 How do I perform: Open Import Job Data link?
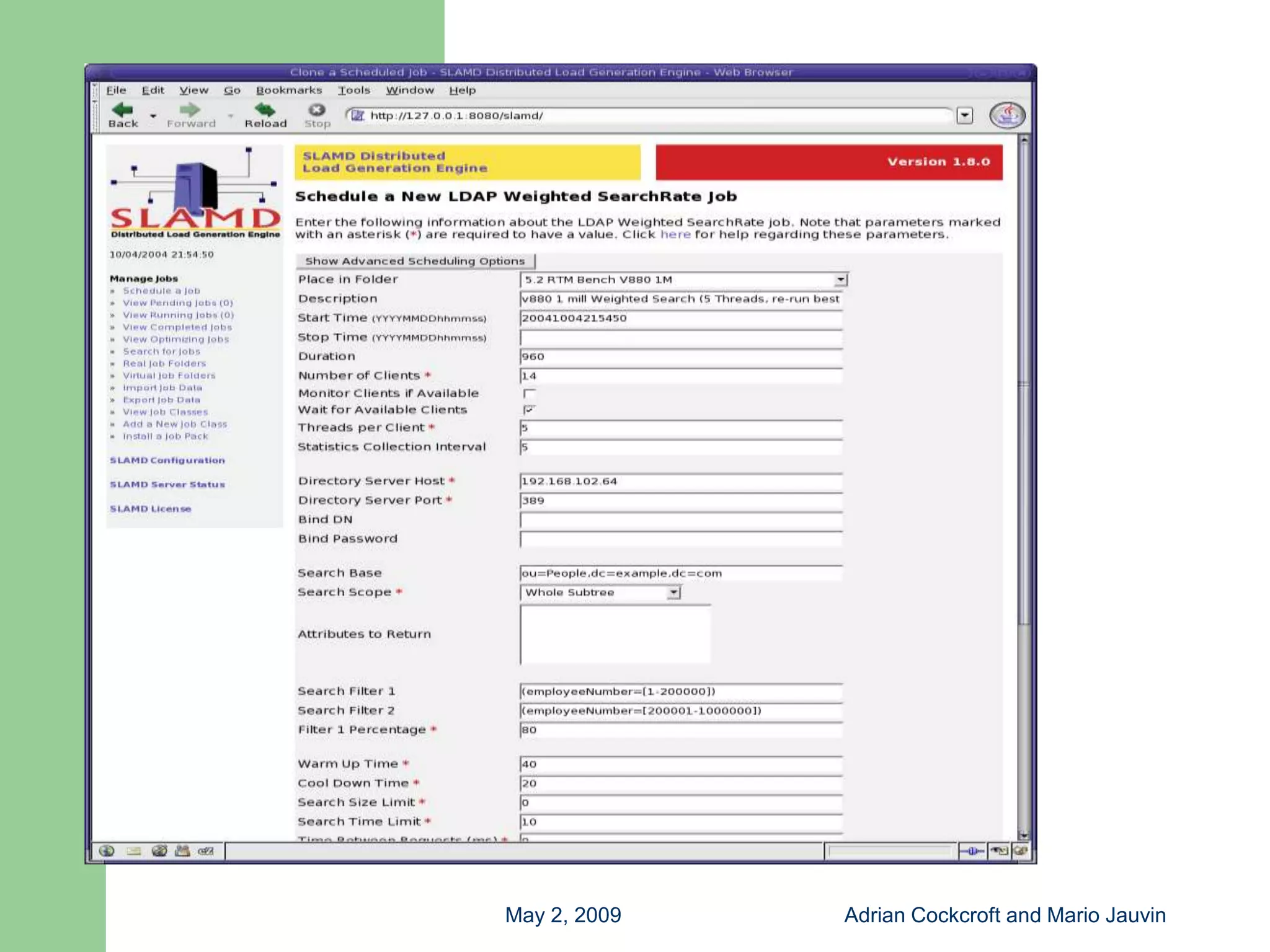162,387
